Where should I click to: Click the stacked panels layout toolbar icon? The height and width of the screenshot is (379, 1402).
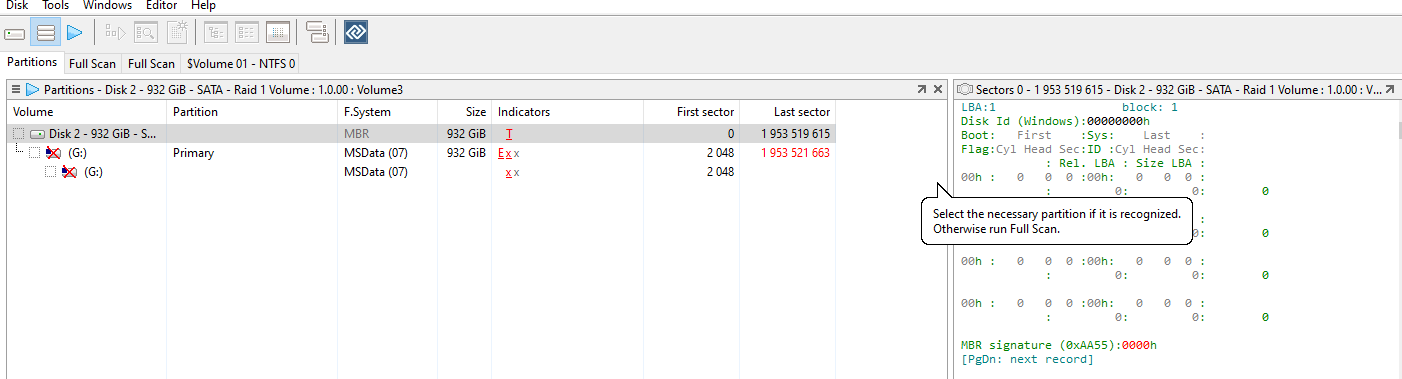318,33
